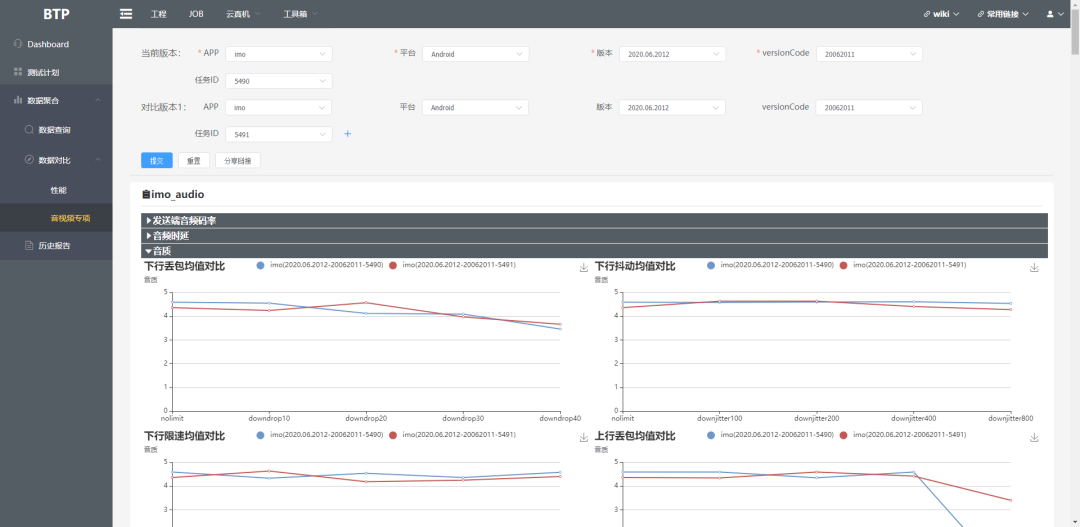Click the 常用链接 link icon
Screen dimensions: 1080x527
pos(981,14)
